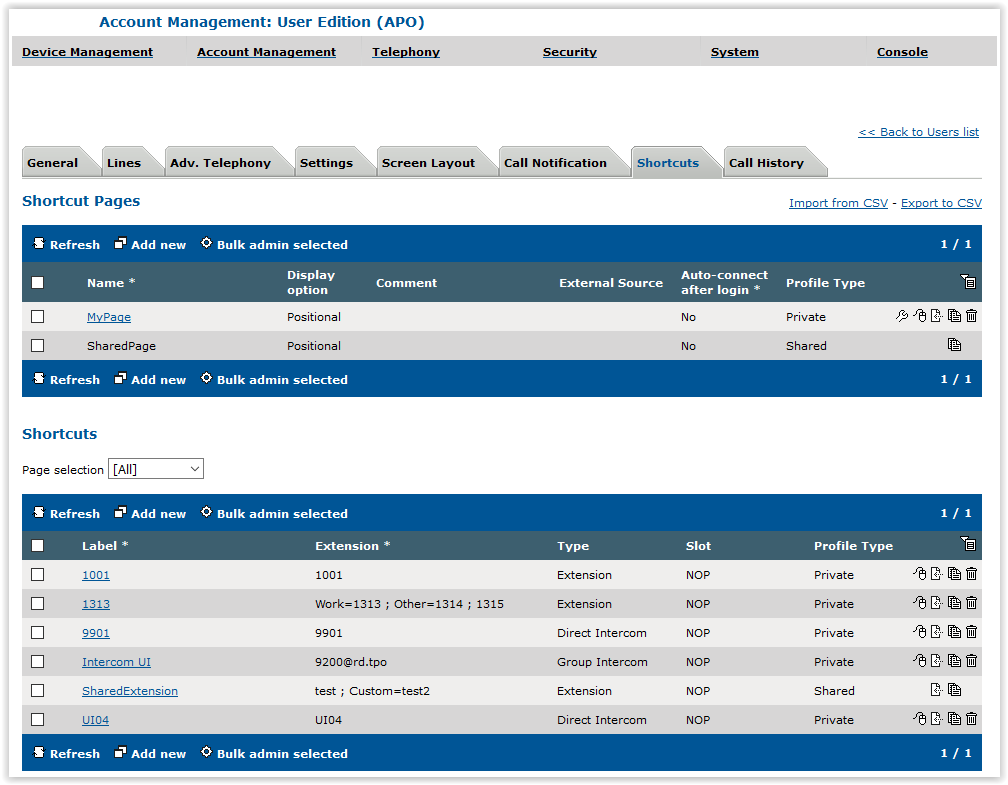1008x785 pixels.
Task: Open the filter icon beside Slot table's Profile Type
Action: pyautogui.click(x=968, y=544)
